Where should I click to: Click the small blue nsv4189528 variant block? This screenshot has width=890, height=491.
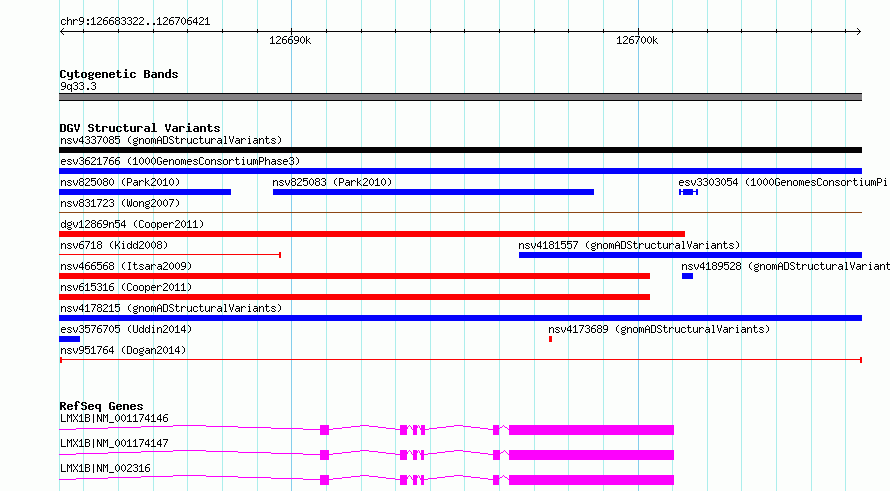pos(687,276)
